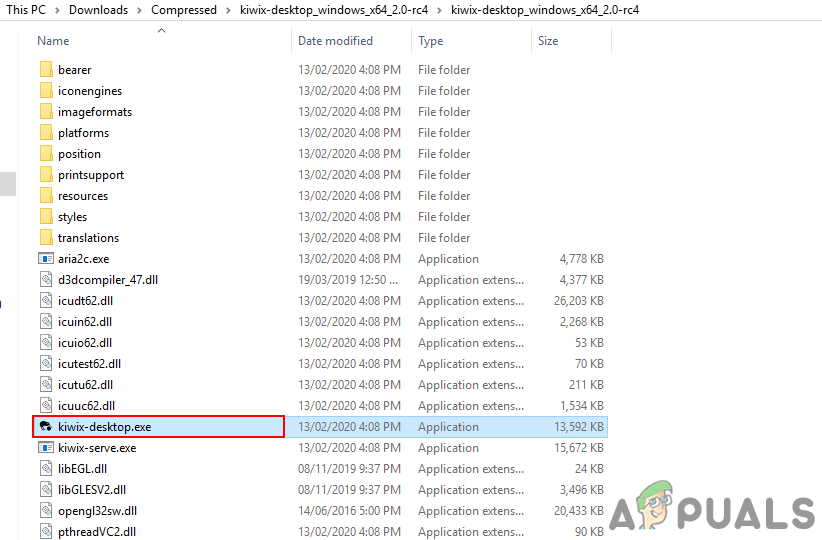Click the libEGL.dll file name
Image resolution: width=822 pixels, height=540 pixels.
point(82,469)
